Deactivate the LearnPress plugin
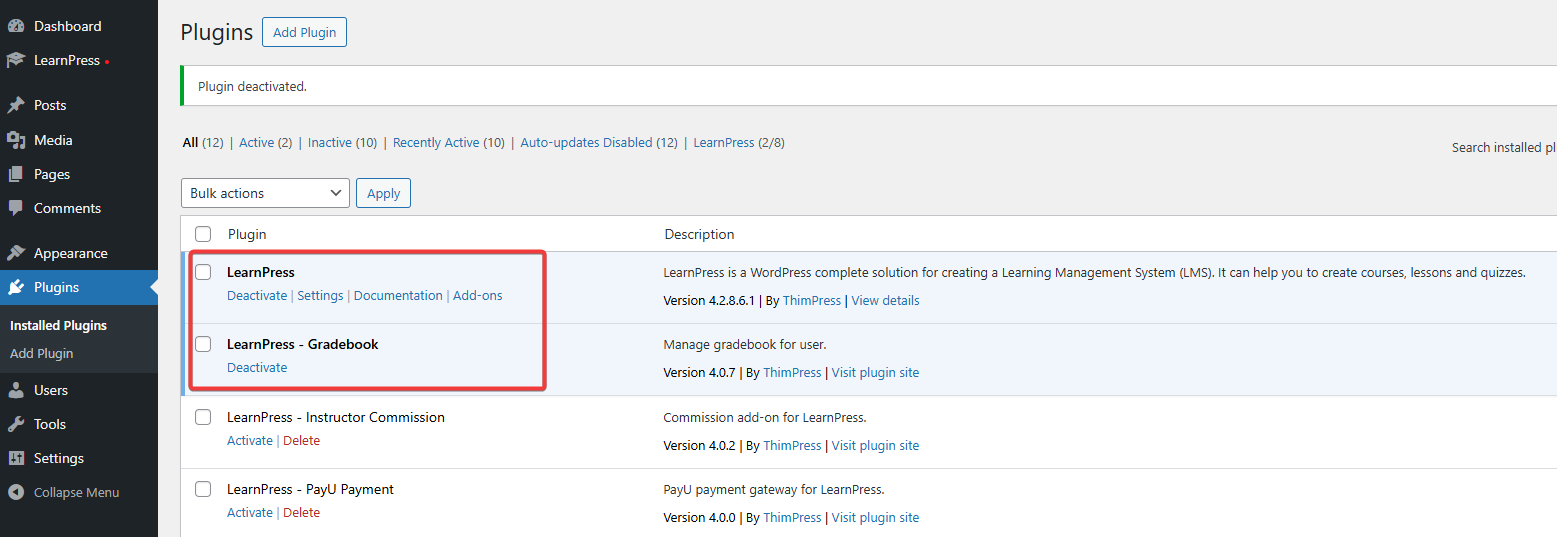 (257, 296)
